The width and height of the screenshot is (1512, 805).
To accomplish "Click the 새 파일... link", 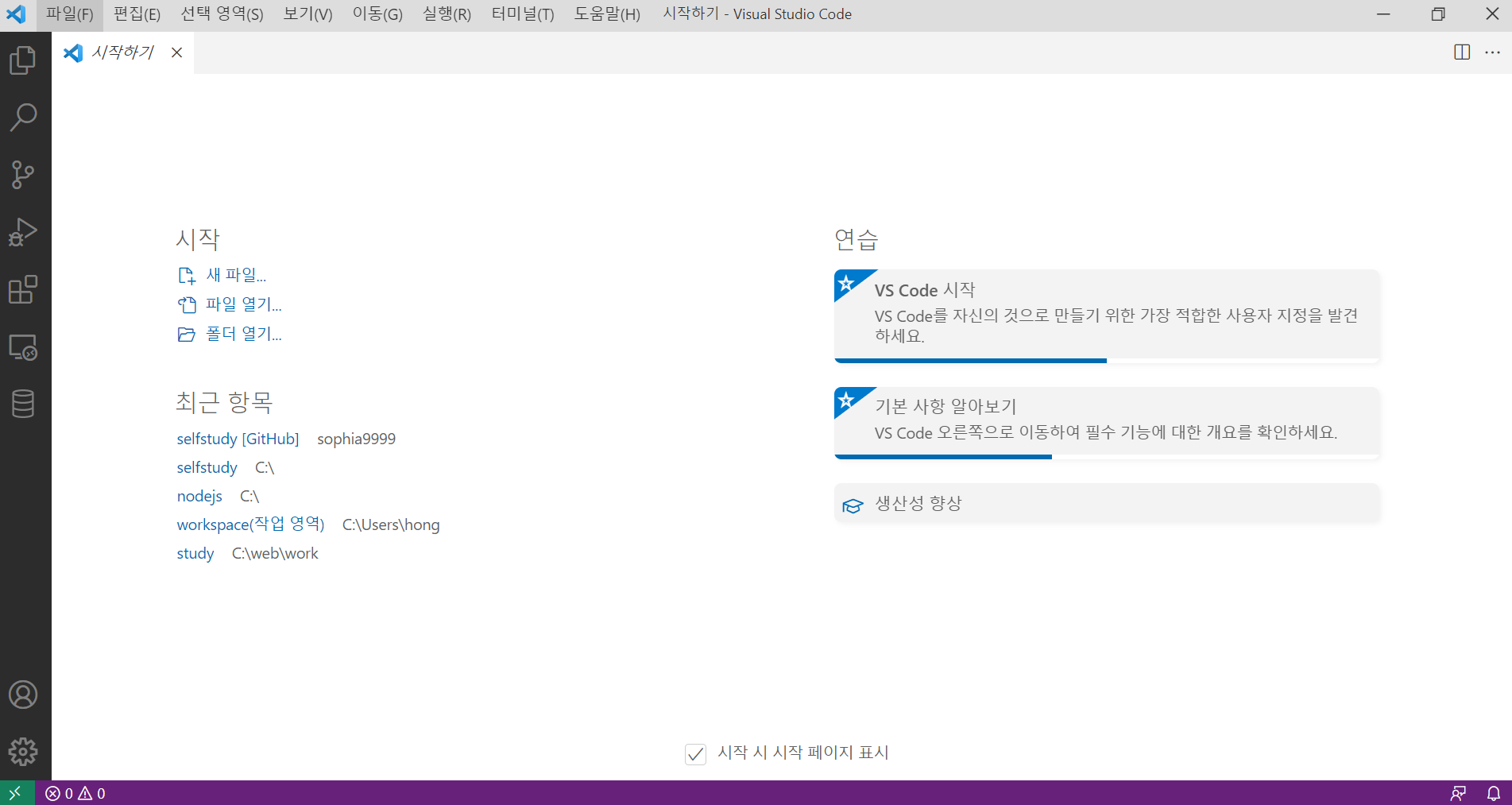I will click(222, 275).
